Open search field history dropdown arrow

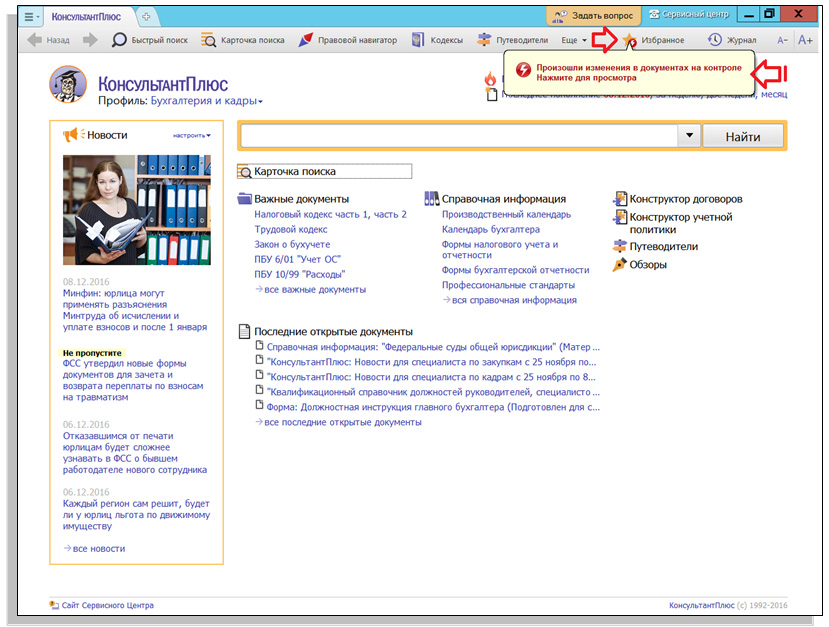pyautogui.click(x=689, y=136)
